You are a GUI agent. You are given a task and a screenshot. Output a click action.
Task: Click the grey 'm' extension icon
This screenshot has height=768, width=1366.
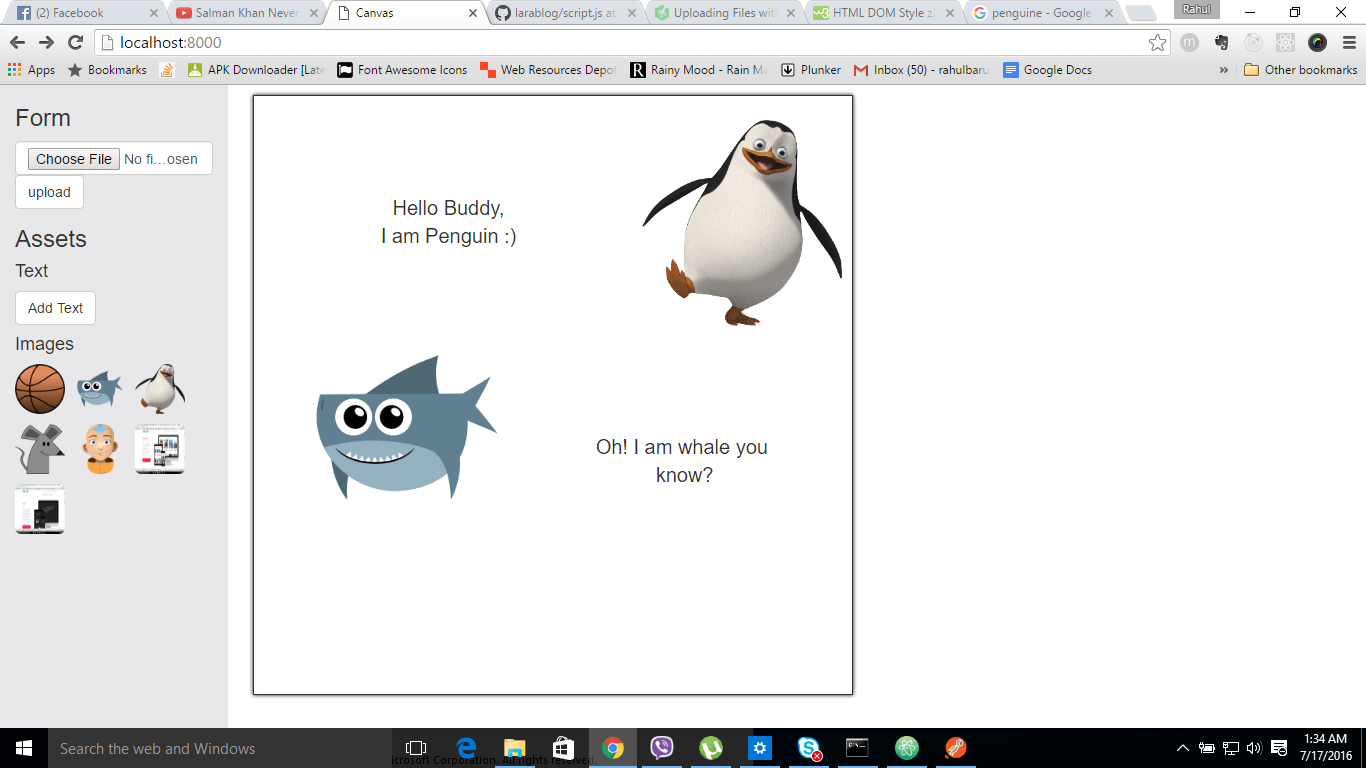pyautogui.click(x=1189, y=43)
